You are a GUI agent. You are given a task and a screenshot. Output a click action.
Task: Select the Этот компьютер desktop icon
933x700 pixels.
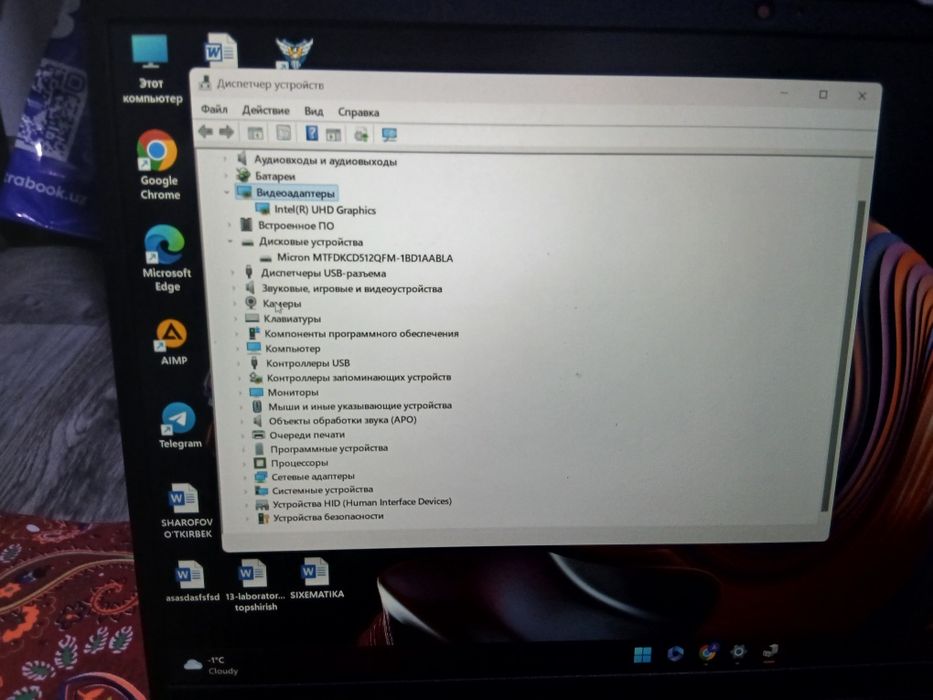pyautogui.click(x=151, y=69)
